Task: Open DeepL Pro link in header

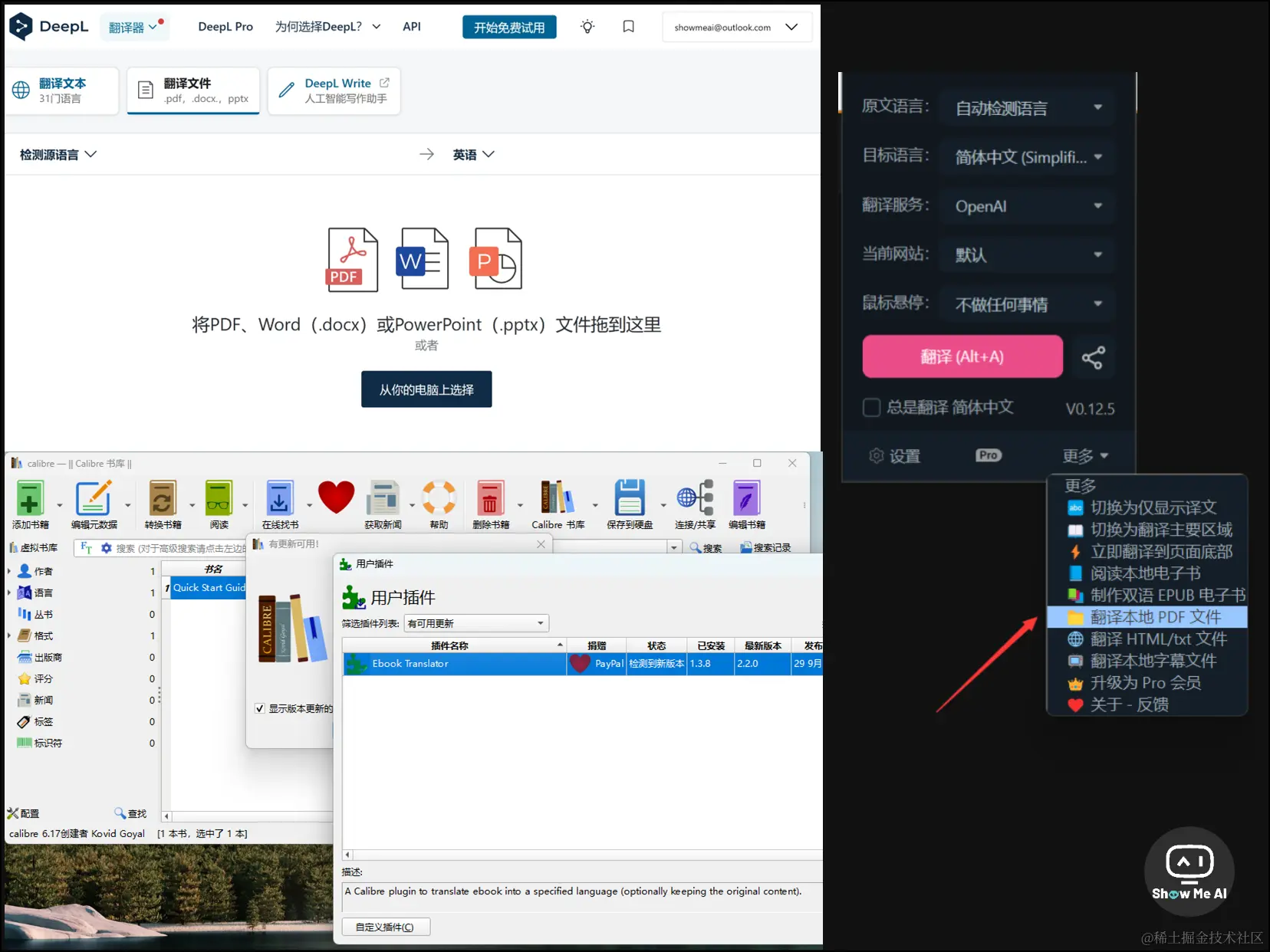Action: point(225,27)
